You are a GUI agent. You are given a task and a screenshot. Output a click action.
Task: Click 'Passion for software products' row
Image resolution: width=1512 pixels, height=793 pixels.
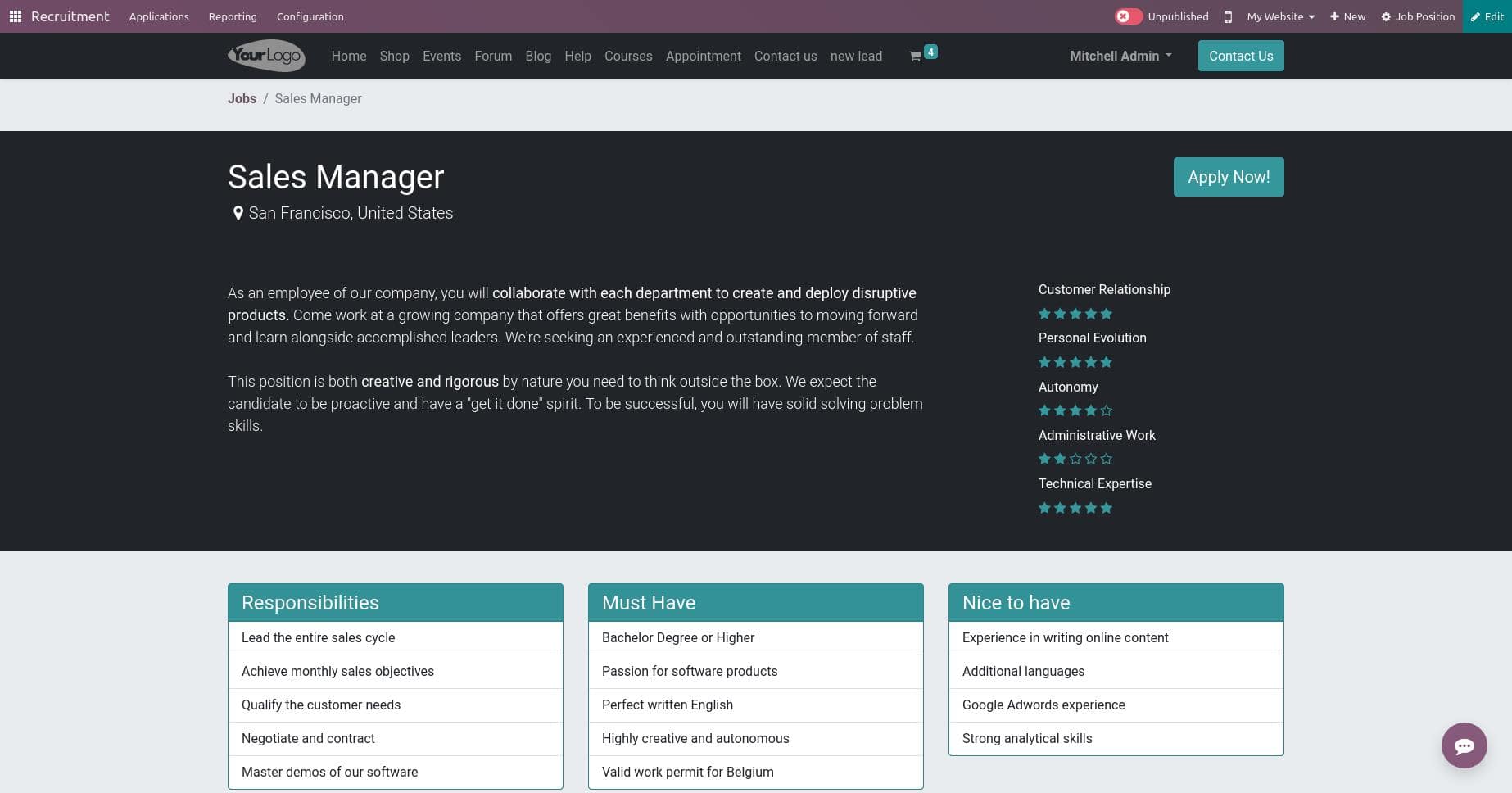point(756,671)
